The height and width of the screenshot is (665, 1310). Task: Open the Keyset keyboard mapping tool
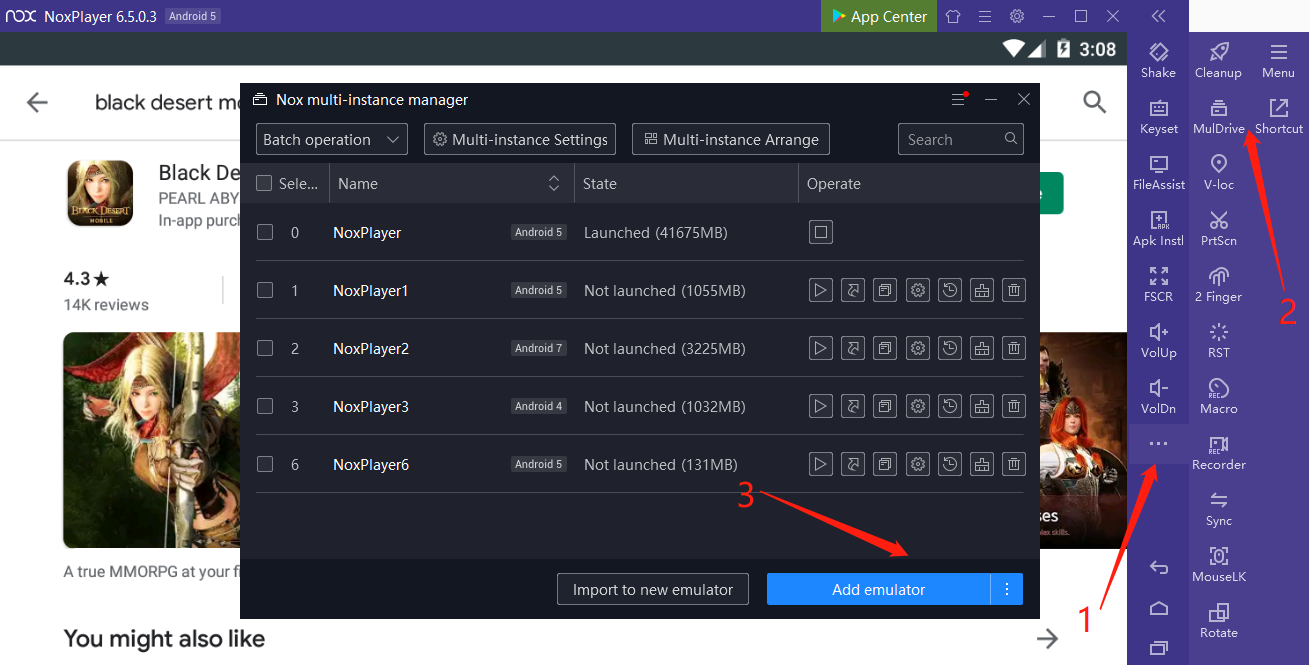coord(1158,116)
